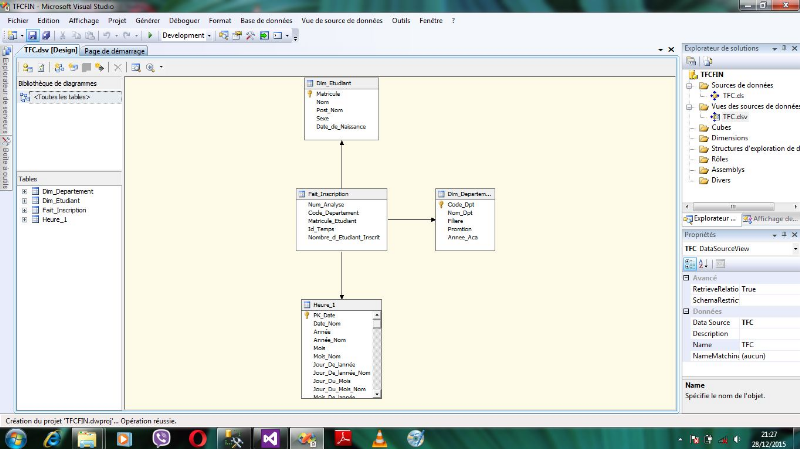
Task: Open the VLC media player taskbar icon
Action: point(378,438)
